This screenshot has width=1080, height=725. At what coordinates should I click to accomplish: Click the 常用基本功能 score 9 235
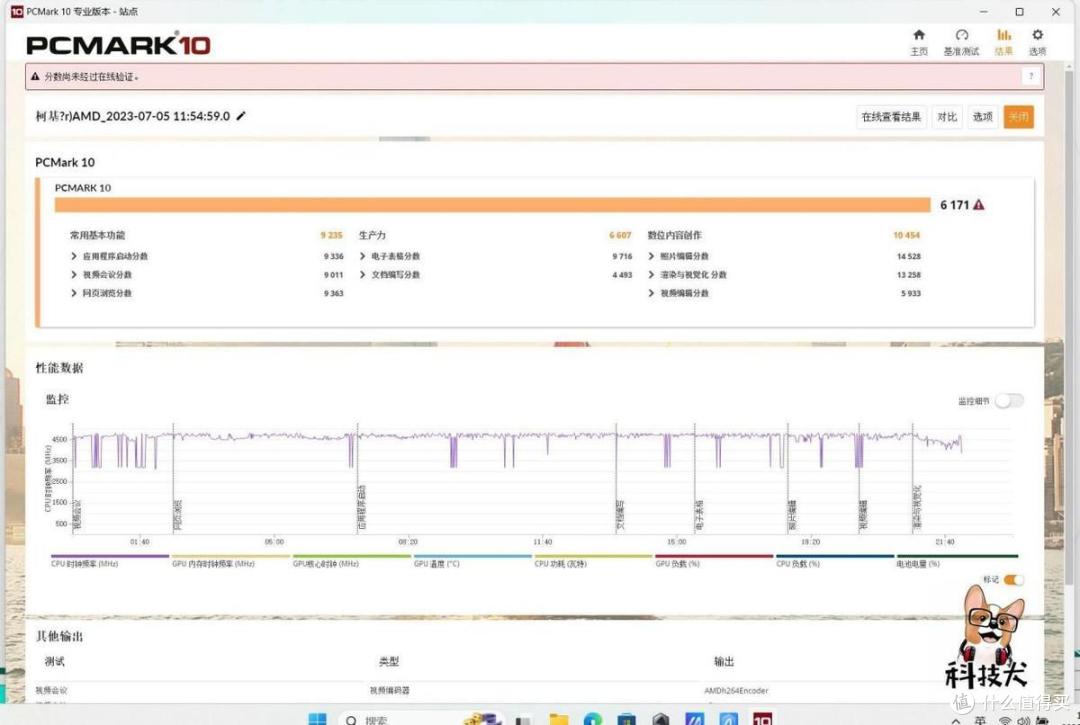click(x=331, y=235)
